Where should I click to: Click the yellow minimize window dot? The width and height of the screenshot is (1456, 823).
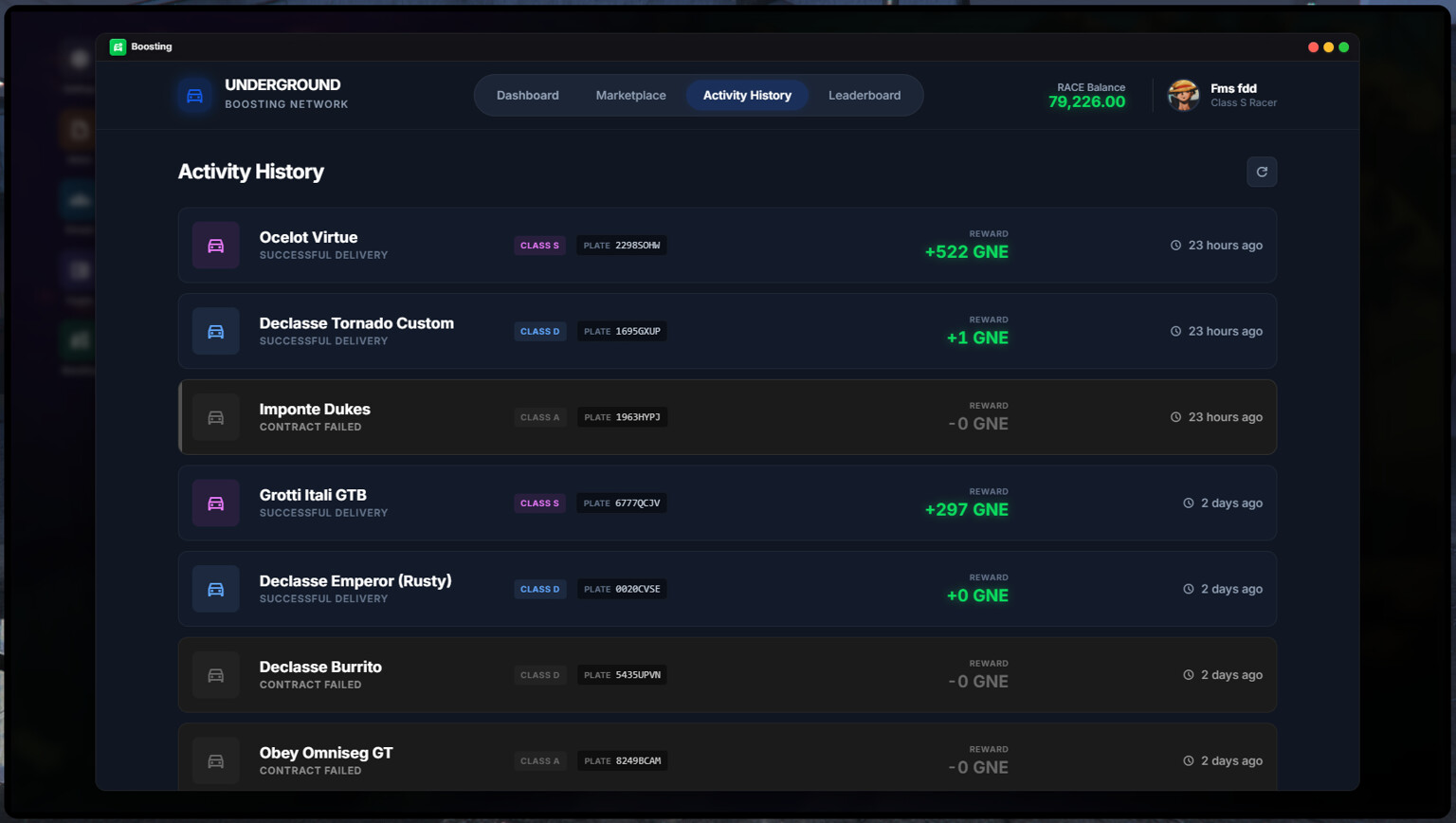[1328, 46]
